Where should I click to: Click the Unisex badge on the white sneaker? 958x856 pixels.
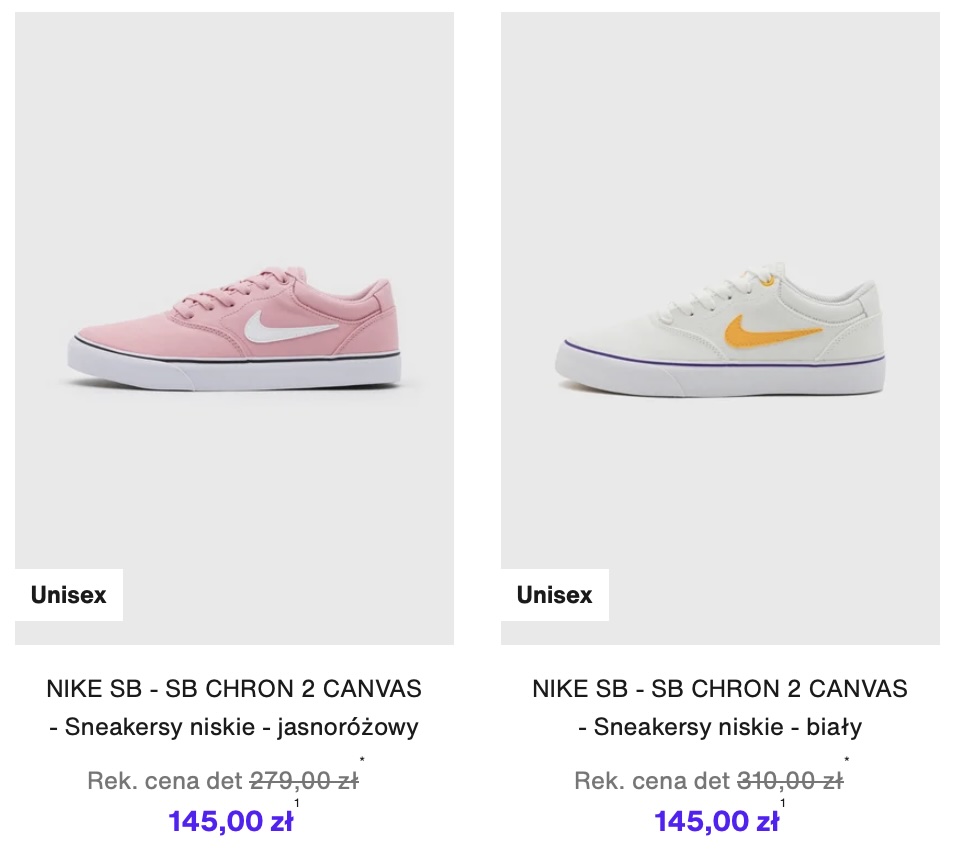554,595
